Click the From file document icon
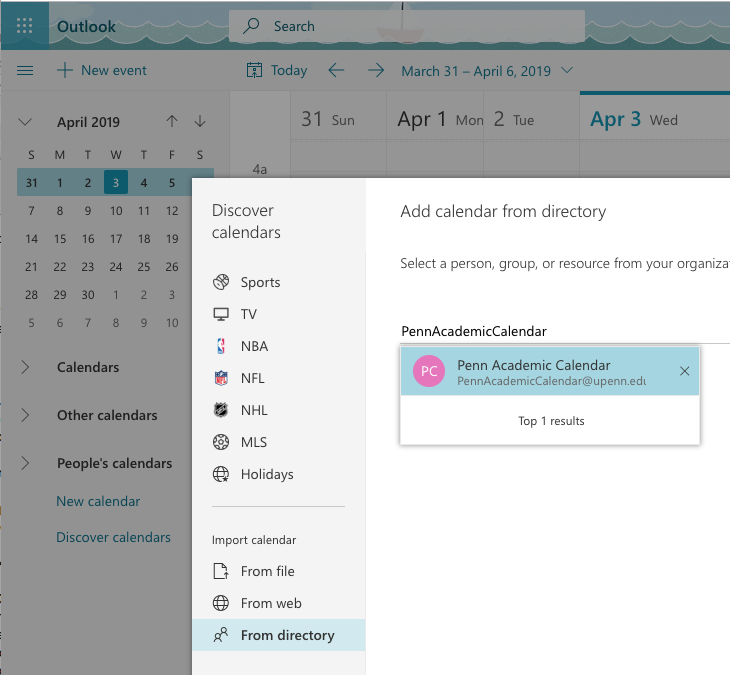Viewport: 730px width, 675px height. coord(221,571)
